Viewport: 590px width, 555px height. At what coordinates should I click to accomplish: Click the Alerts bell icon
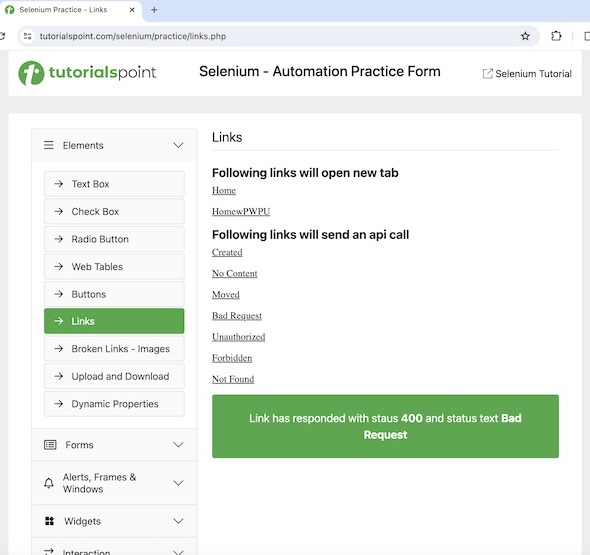point(49,483)
